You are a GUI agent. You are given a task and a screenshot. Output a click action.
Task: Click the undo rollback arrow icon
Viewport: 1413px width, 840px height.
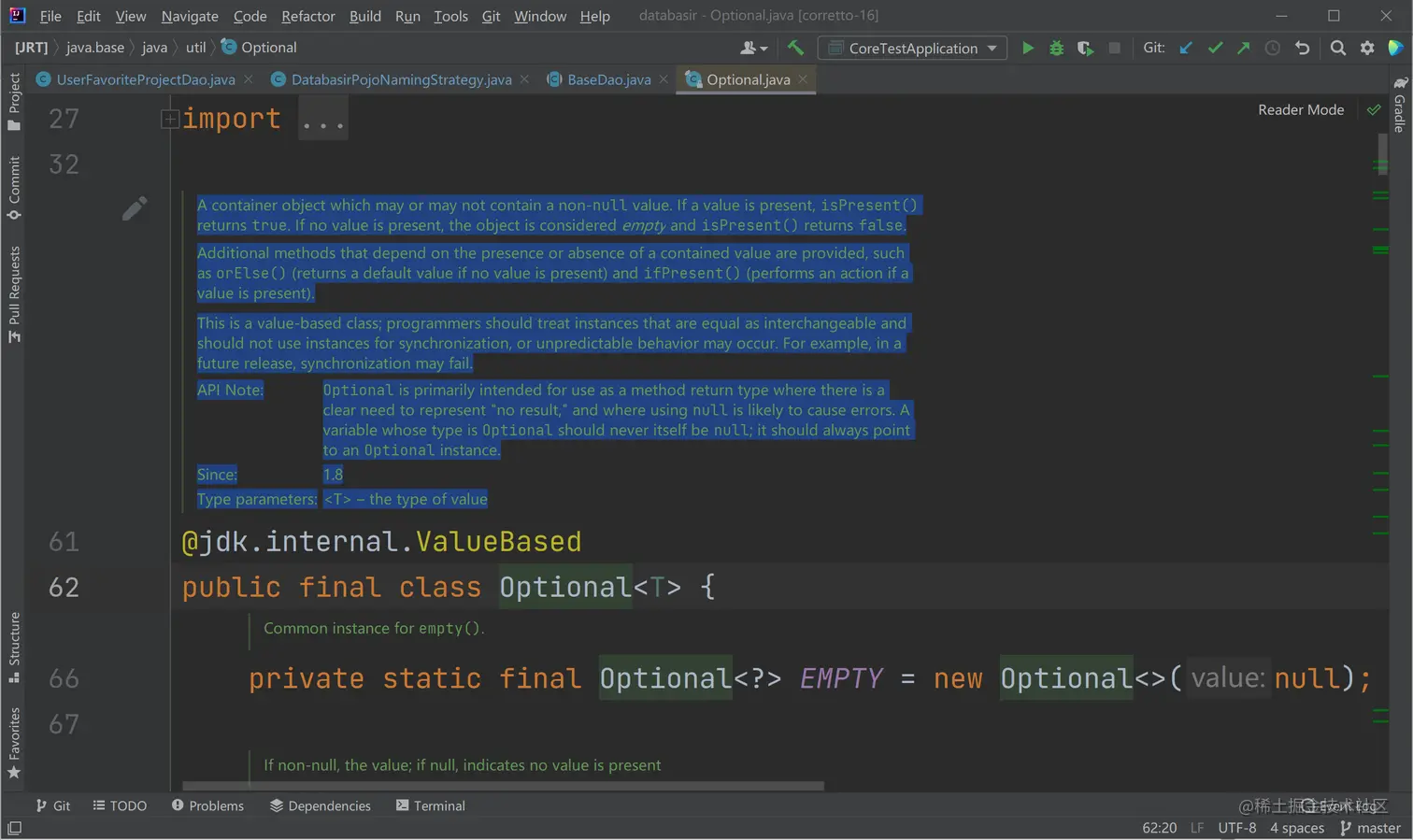tap(1302, 48)
